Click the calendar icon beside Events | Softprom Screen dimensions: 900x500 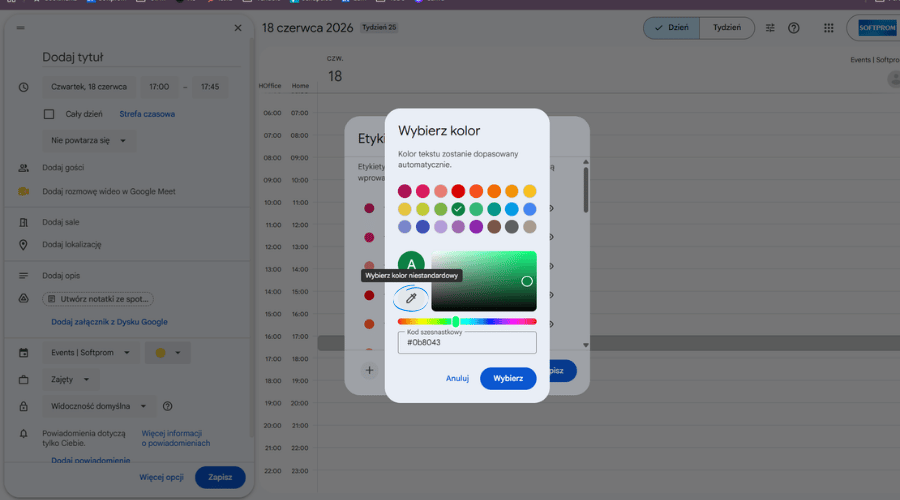pyautogui.click(x=24, y=352)
